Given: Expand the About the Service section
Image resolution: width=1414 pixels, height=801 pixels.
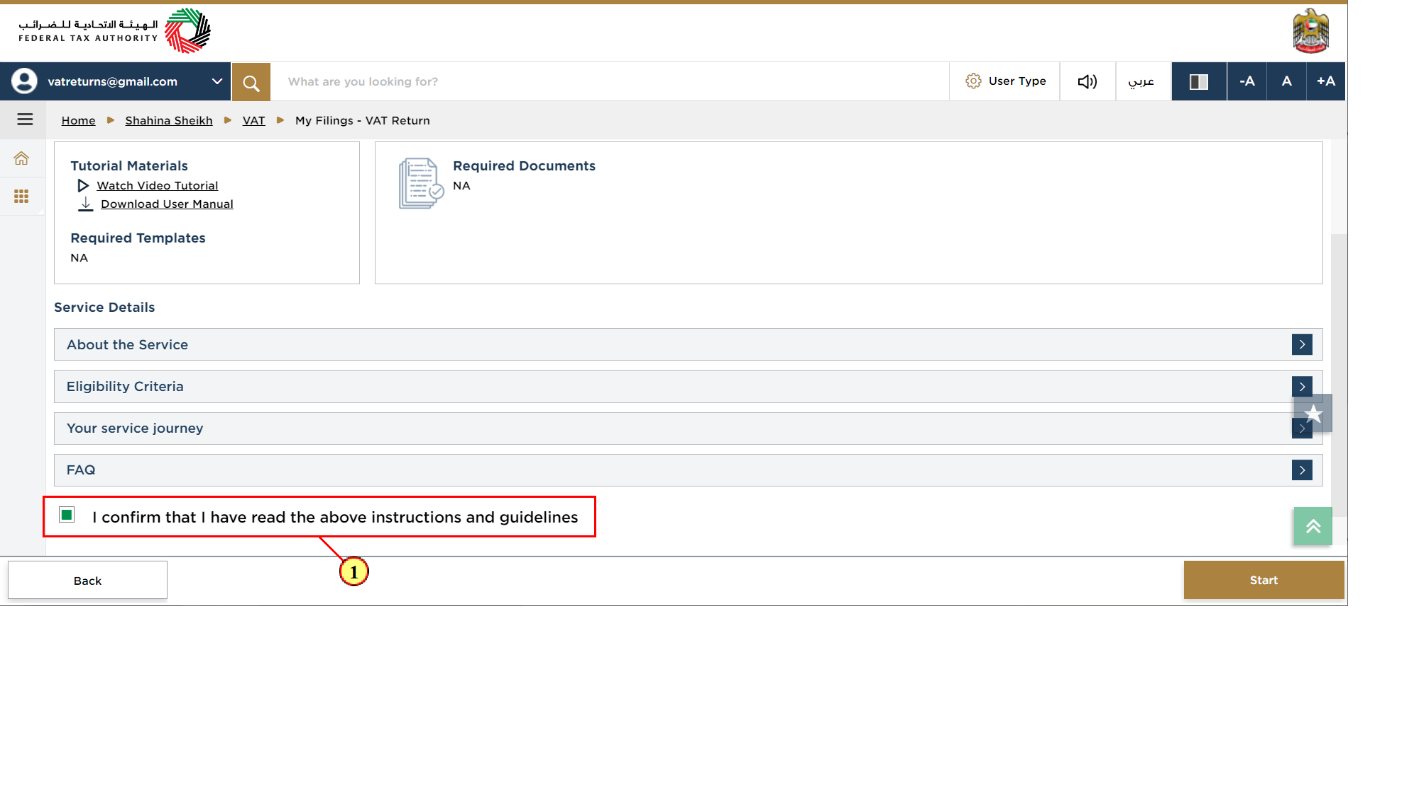Looking at the screenshot, I should click(x=688, y=344).
